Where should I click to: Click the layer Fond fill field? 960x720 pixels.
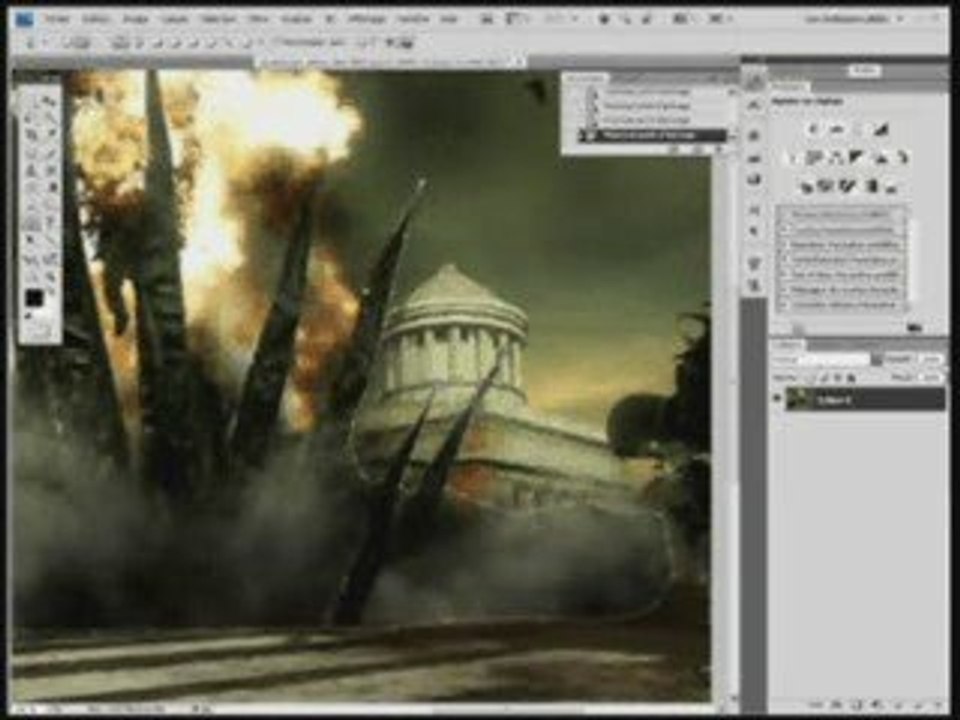click(x=931, y=378)
